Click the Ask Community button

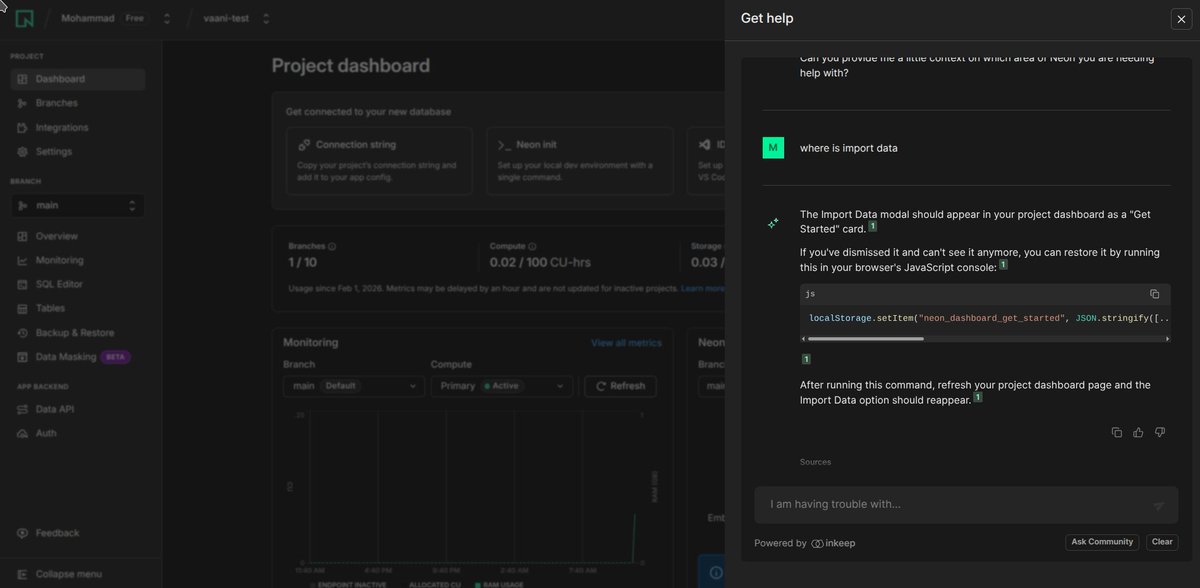pos(1102,542)
